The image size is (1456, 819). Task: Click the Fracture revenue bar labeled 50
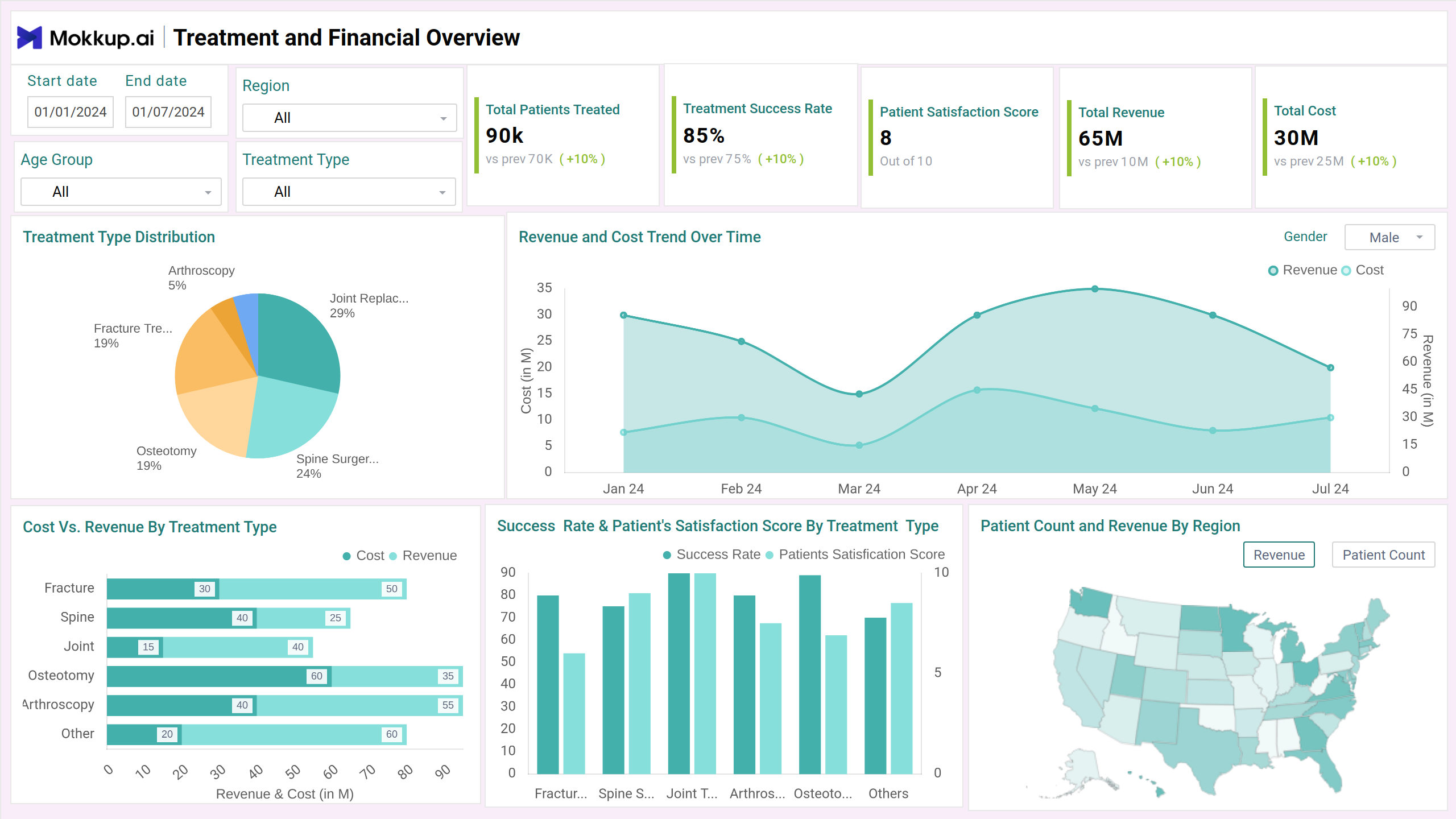313,589
